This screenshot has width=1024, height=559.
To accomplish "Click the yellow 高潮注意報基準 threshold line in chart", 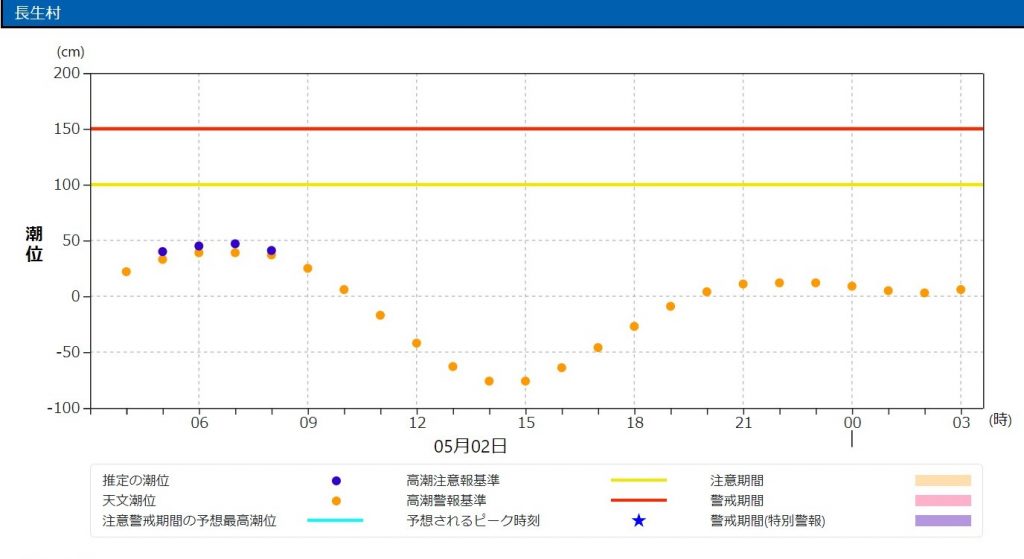I will coord(537,185).
